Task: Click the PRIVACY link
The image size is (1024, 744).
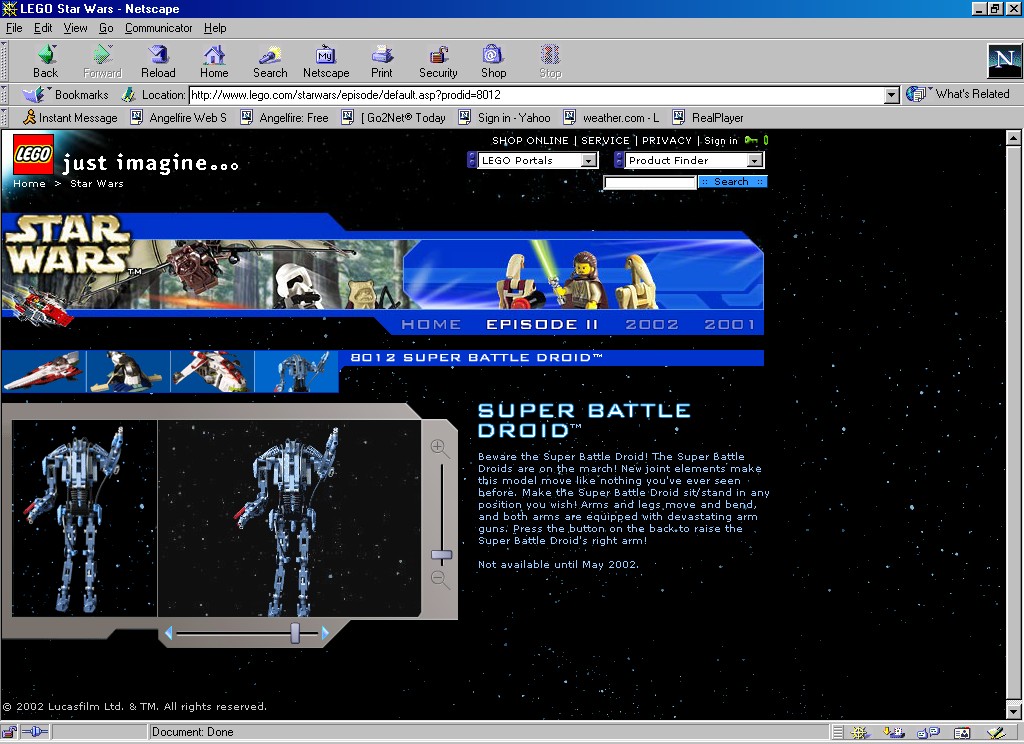Action: coord(667,140)
